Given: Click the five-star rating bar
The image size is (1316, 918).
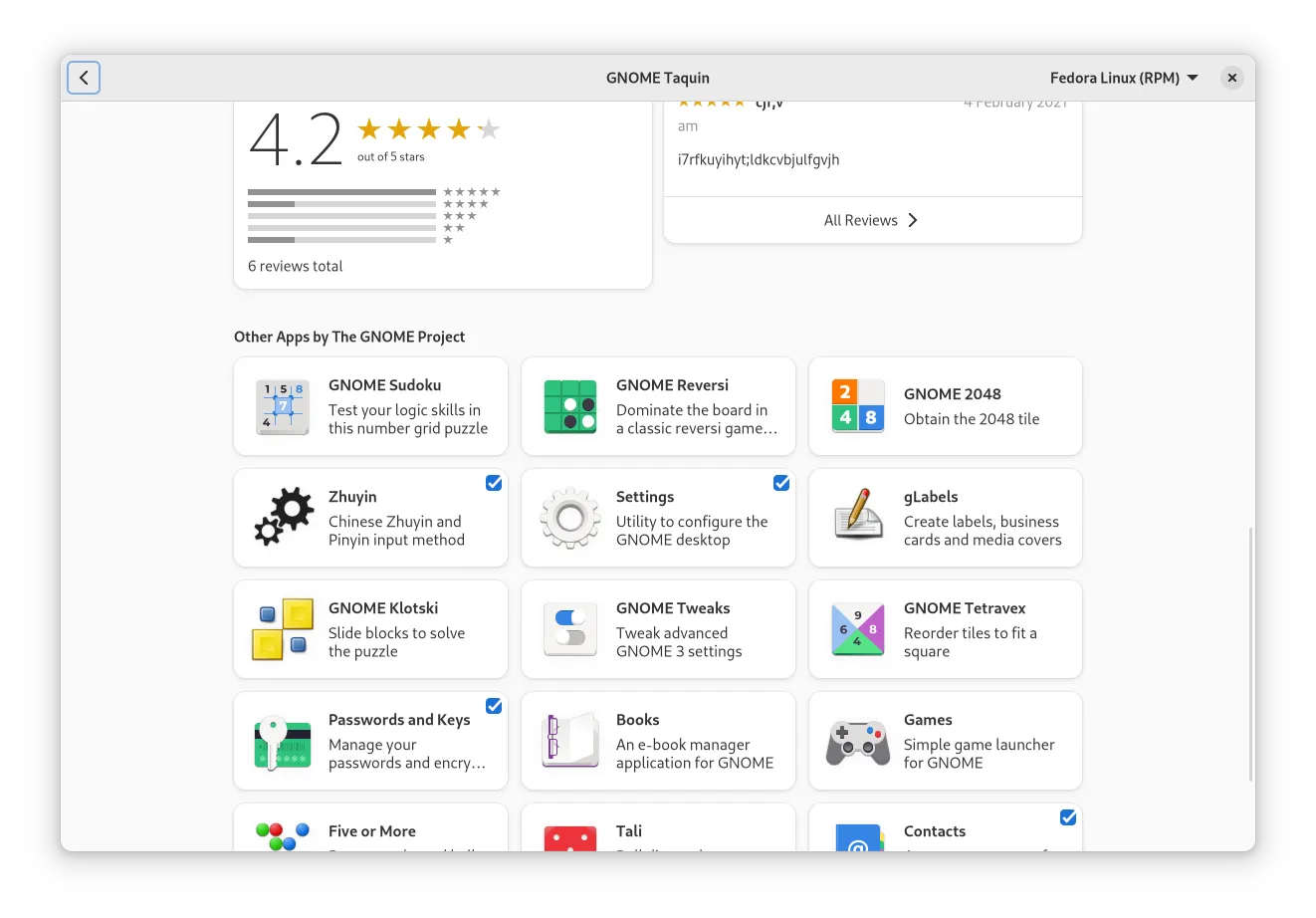Looking at the screenshot, I should click(x=341, y=192).
